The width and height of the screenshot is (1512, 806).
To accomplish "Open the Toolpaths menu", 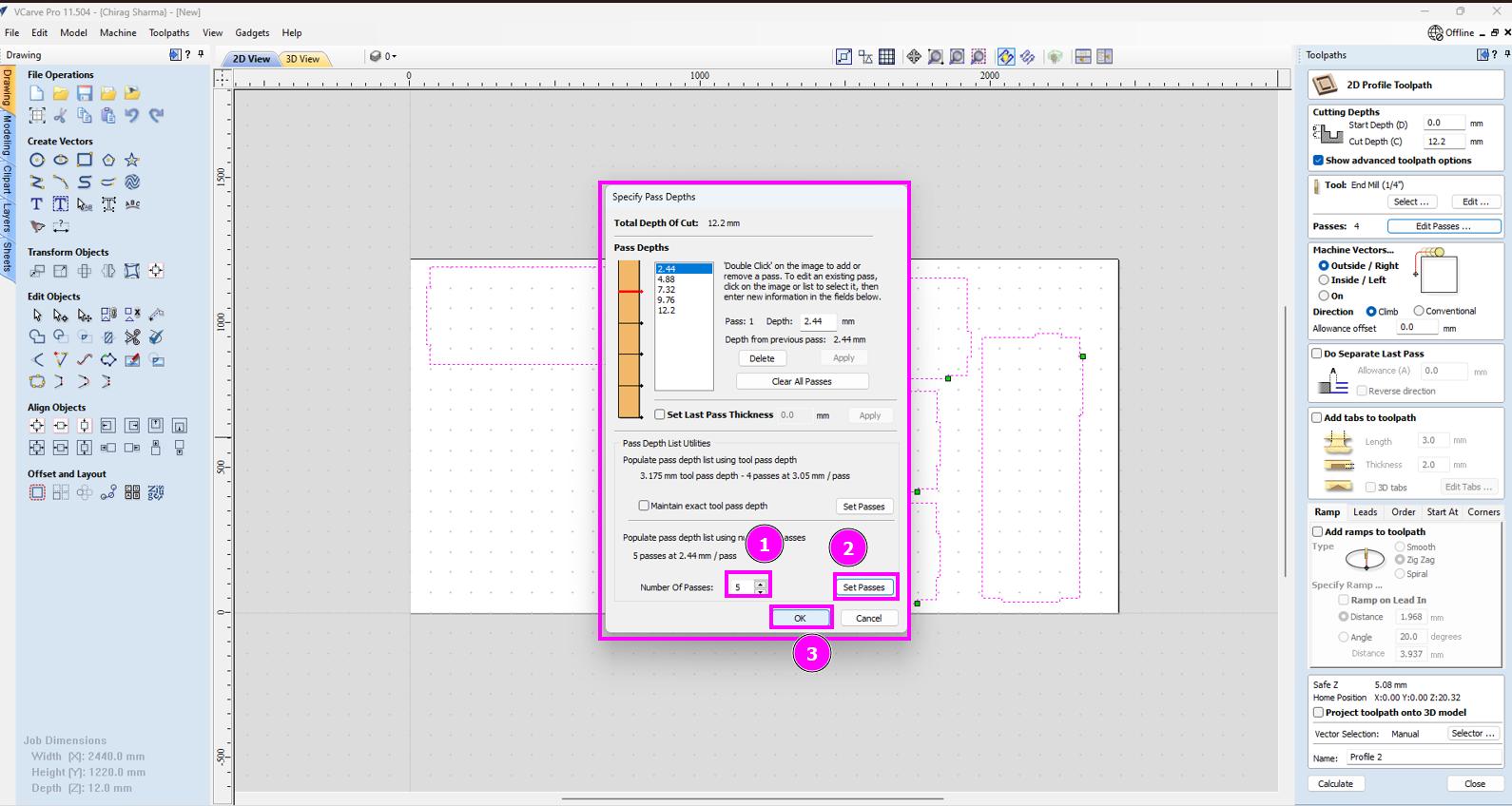I will point(169,32).
